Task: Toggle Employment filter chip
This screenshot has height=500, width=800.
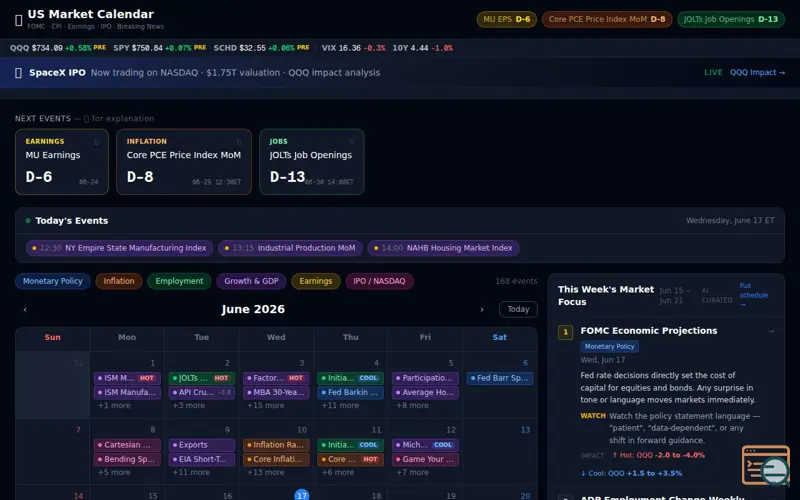Action: coord(179,281)
